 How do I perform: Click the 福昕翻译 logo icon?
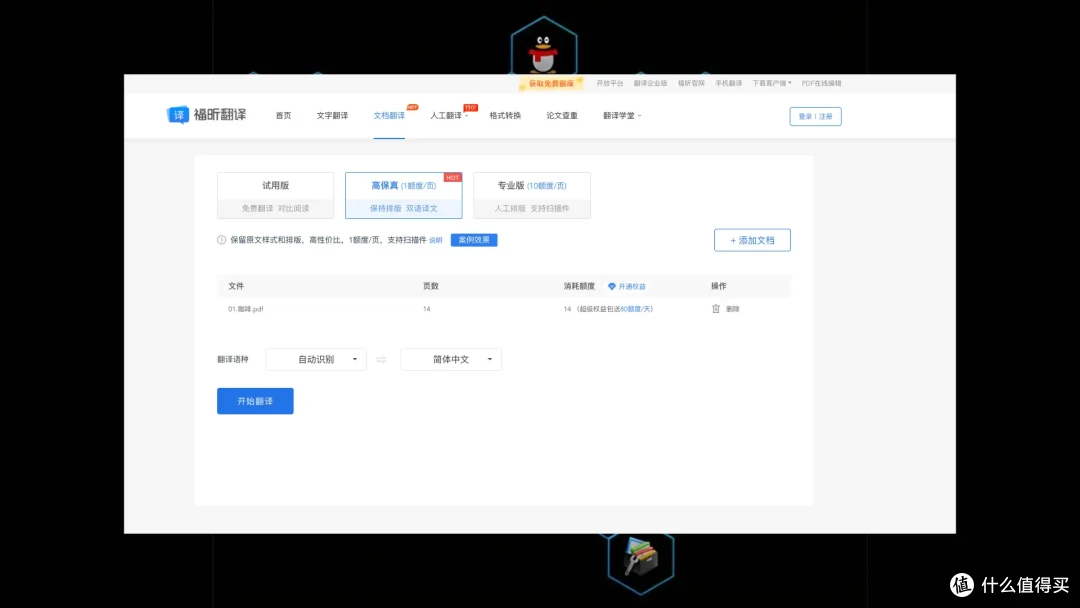(x=178, y=115)
